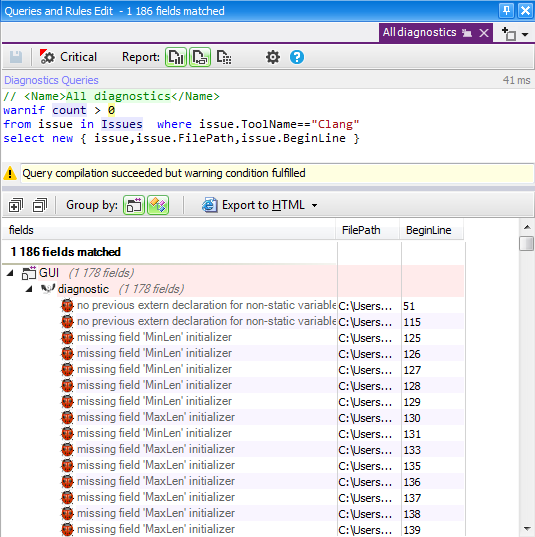535x537 pixels.
Task: Click the third Report list icon
Action: 224,57
